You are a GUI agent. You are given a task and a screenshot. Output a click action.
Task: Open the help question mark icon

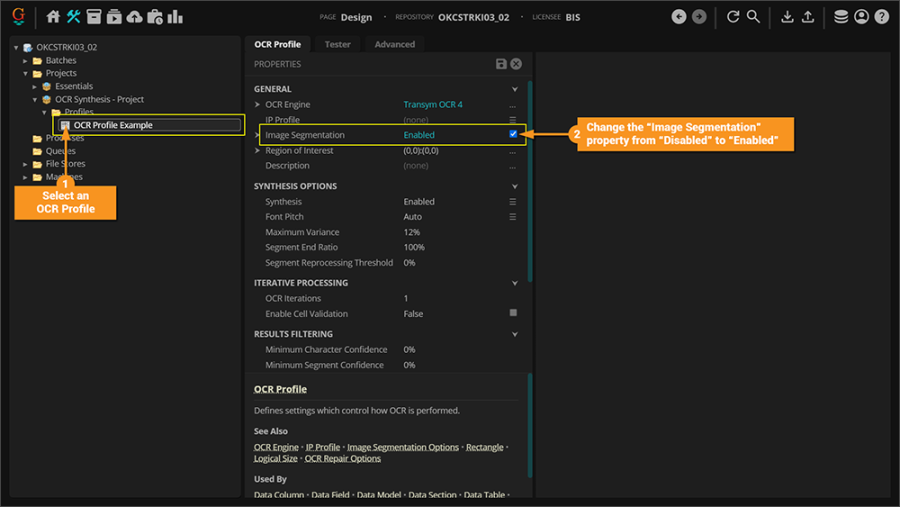pyautogui.click(x=881, y=17)
